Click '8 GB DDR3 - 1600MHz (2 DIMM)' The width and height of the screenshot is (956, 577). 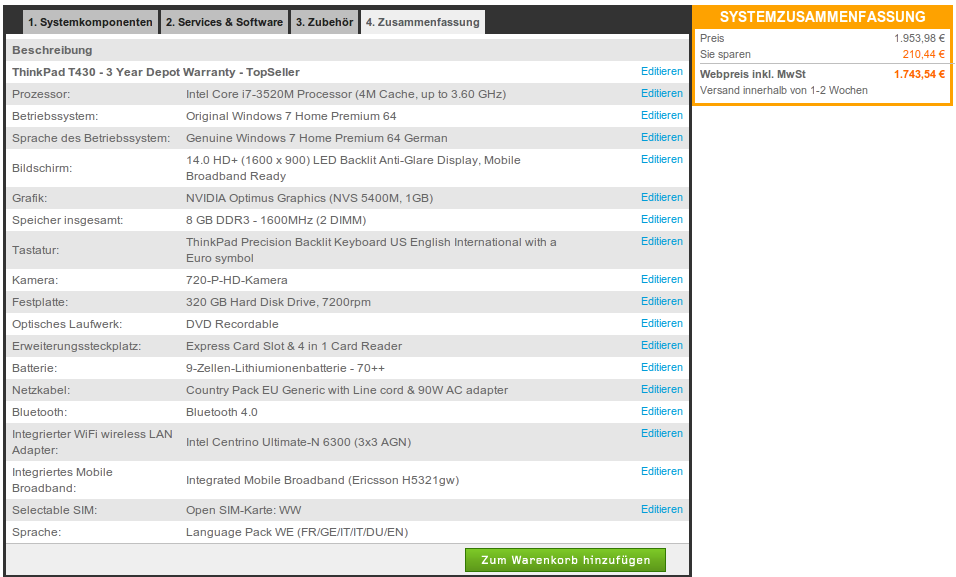(x=276, y=220)
